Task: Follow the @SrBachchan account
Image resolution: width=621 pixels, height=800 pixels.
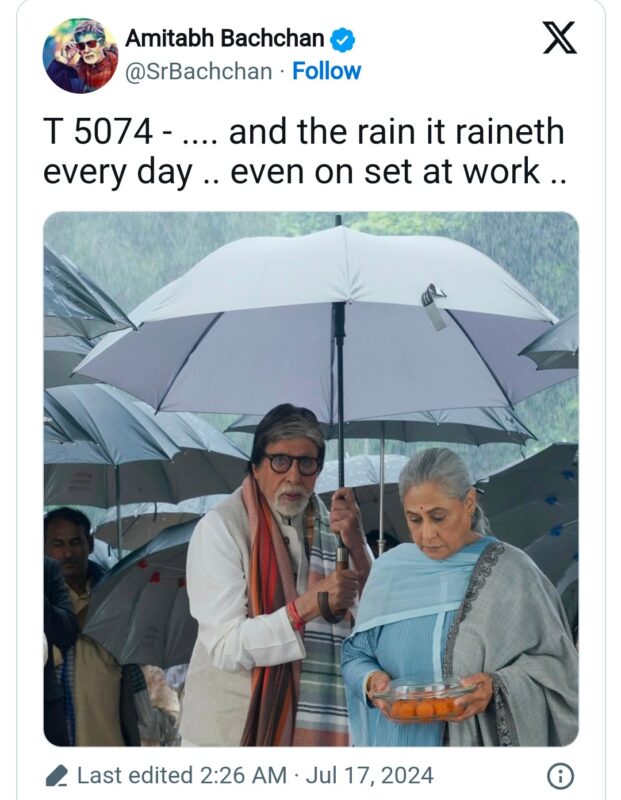Action: 326,71
